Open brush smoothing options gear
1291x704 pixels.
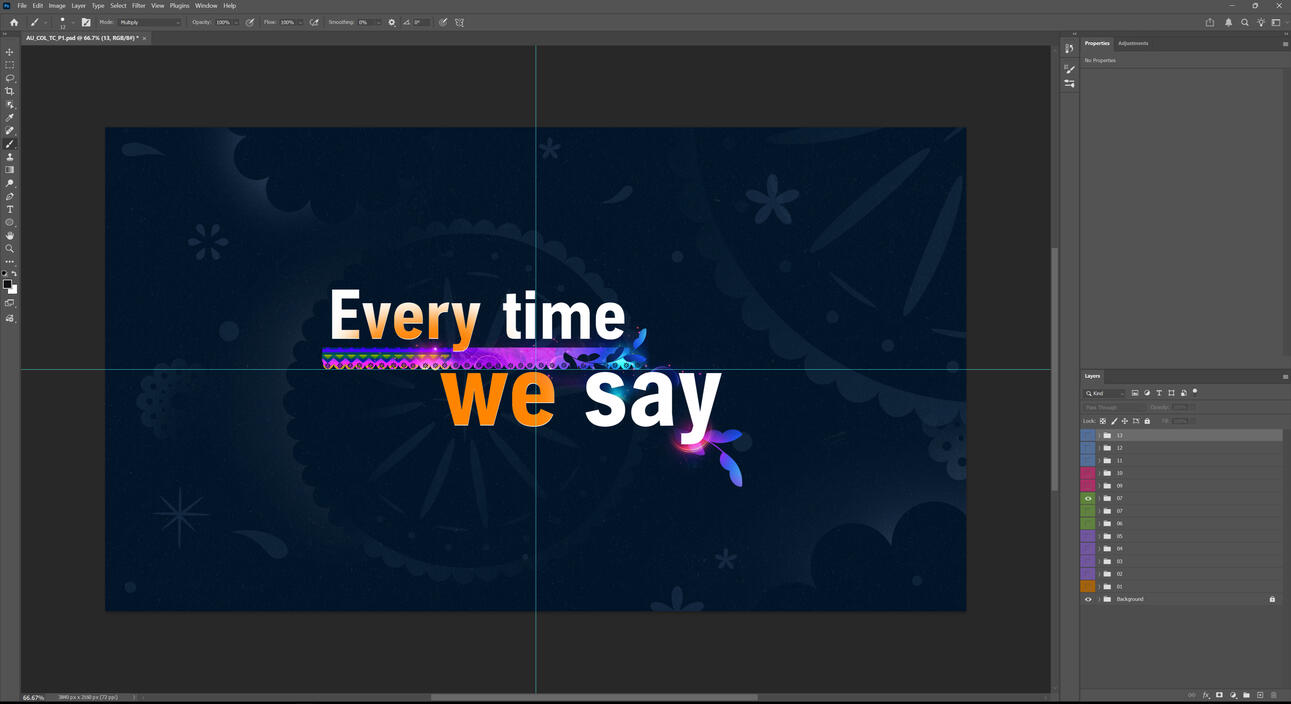391,22
